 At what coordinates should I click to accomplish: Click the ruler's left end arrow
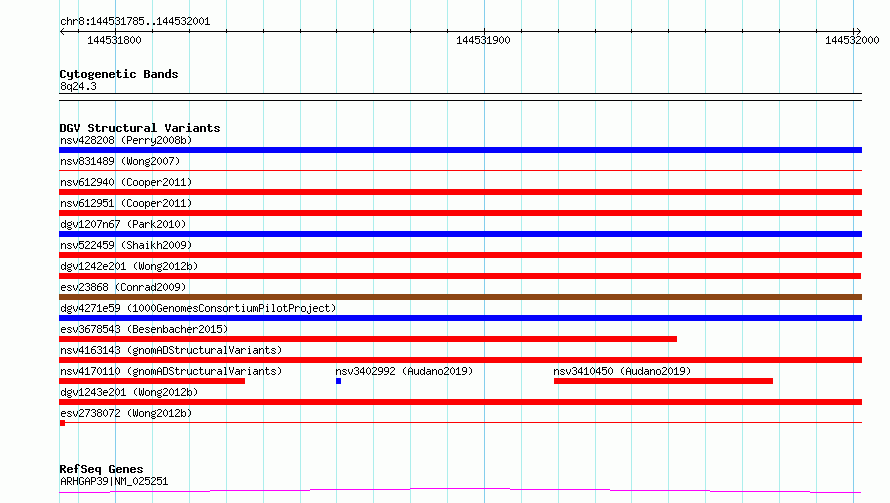pyautogui.click(x=62, y=32)
